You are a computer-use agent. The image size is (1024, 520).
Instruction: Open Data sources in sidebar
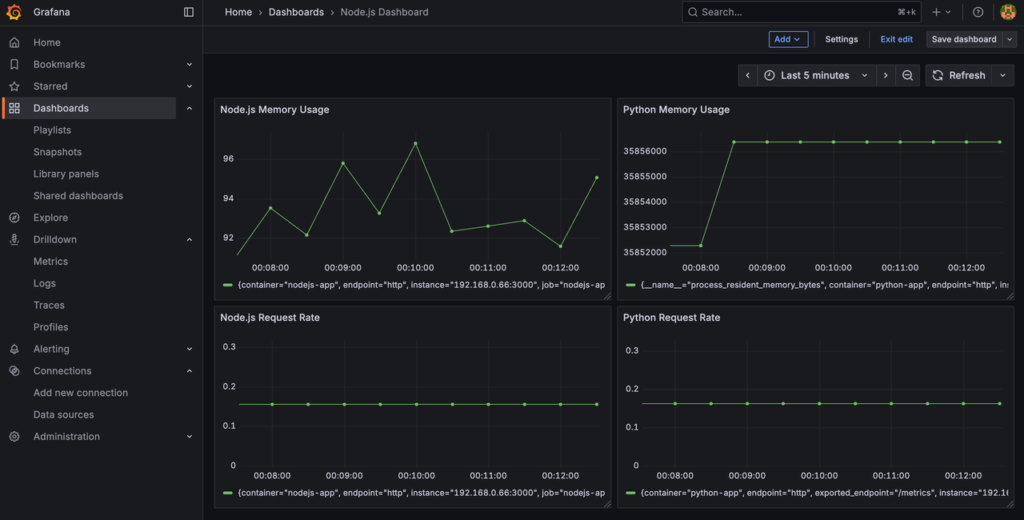63,414
